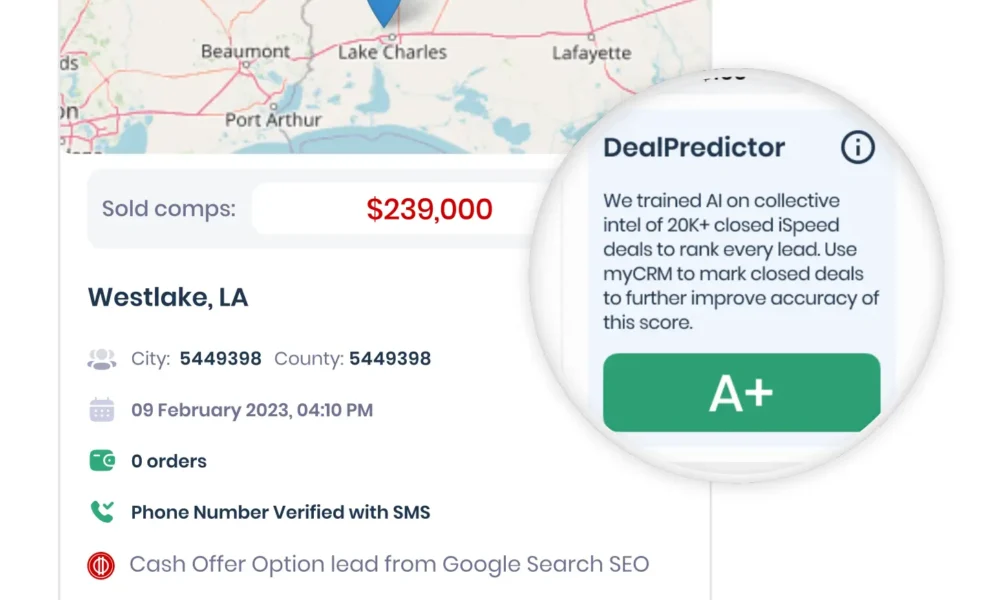The image size is (1000, 600).
Task: Click the DealPredictor info icon
Action: 857,148
